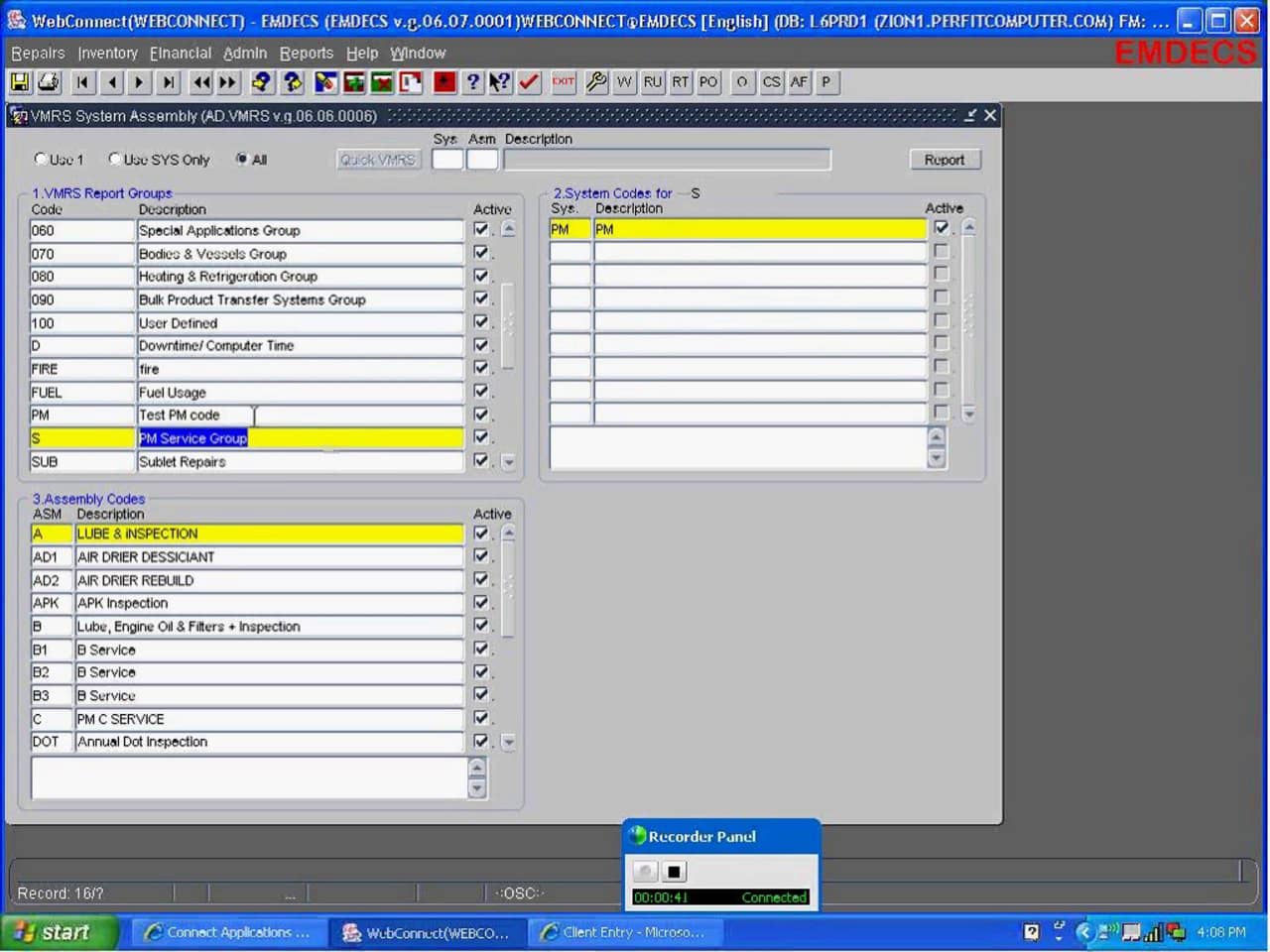Click the RU toolbar button
This screenshot has width=1270, height=952.
click(652, 82)
